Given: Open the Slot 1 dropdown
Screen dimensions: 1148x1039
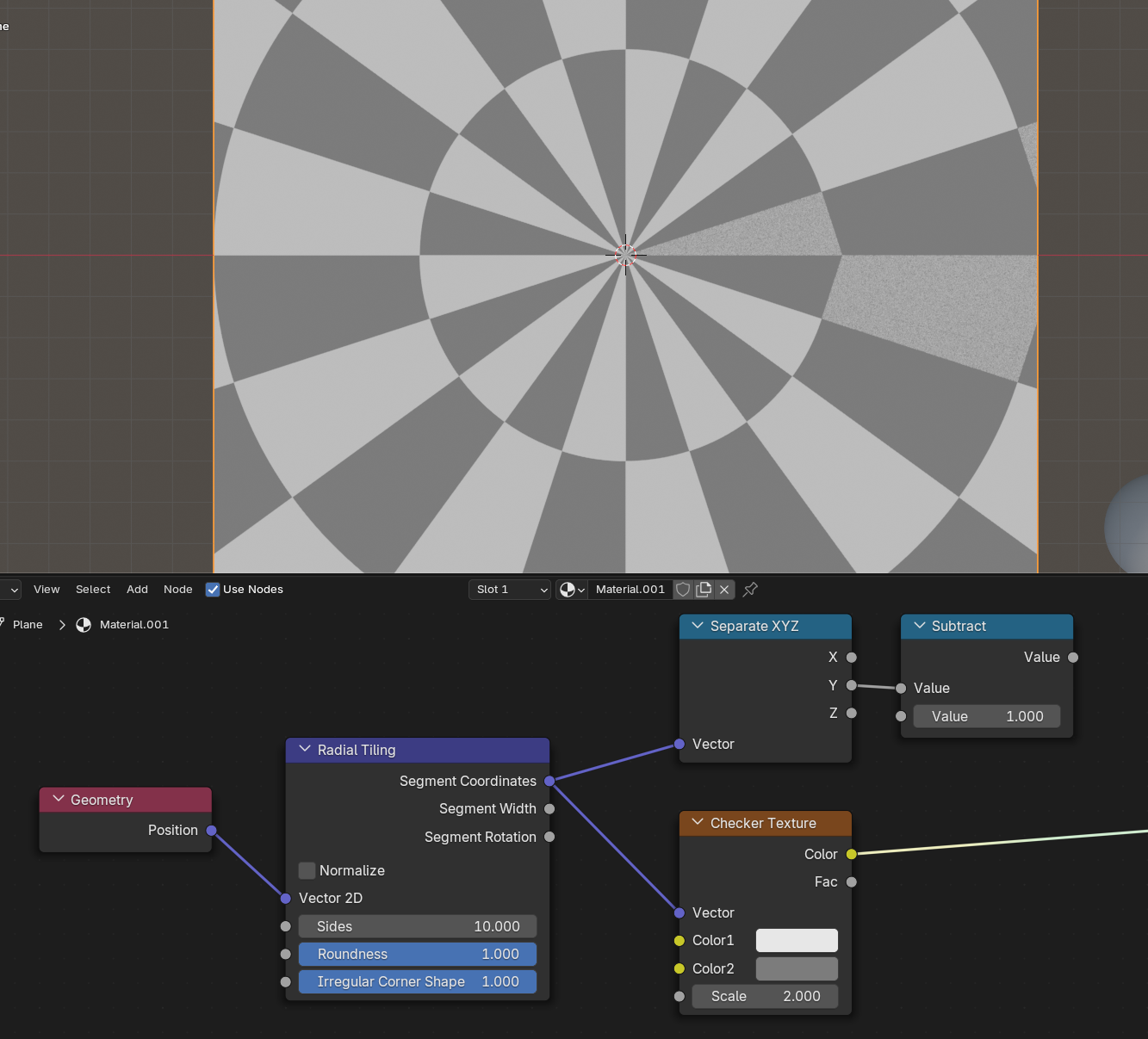Looking at the screenshot, I should pos(510,590).
